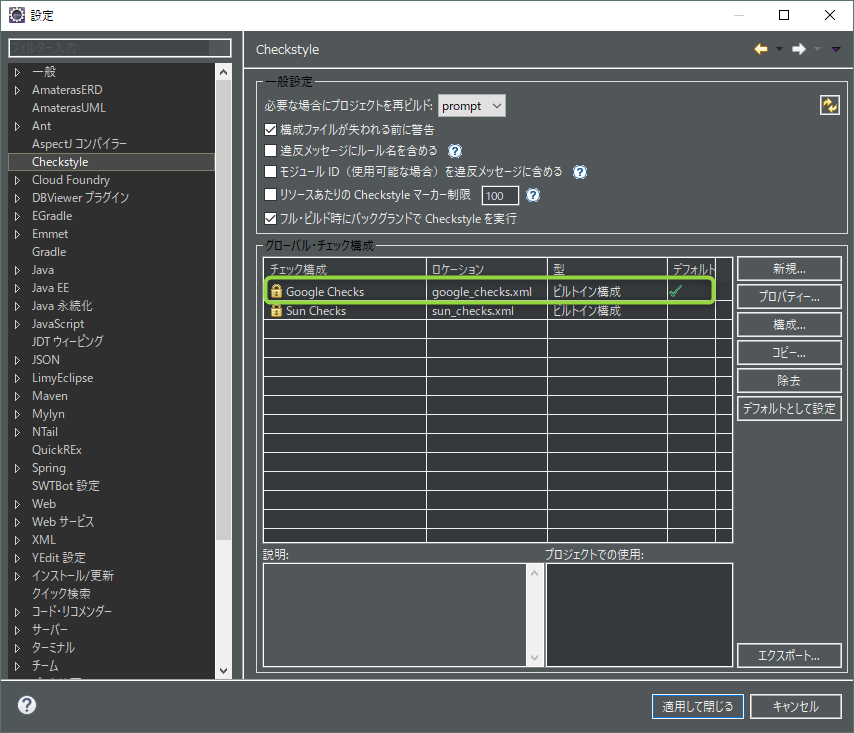Click the プロジェクトでの使用 list box

(x=639, y=615)
